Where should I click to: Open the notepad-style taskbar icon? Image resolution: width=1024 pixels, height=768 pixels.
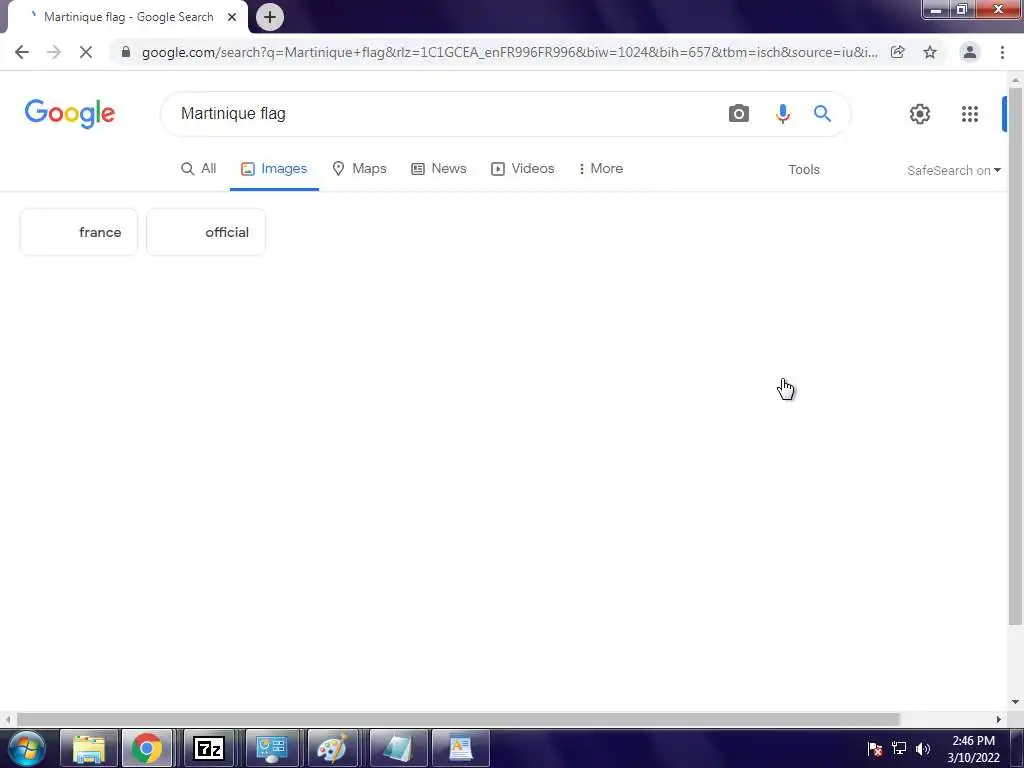(x=398, y=748)
